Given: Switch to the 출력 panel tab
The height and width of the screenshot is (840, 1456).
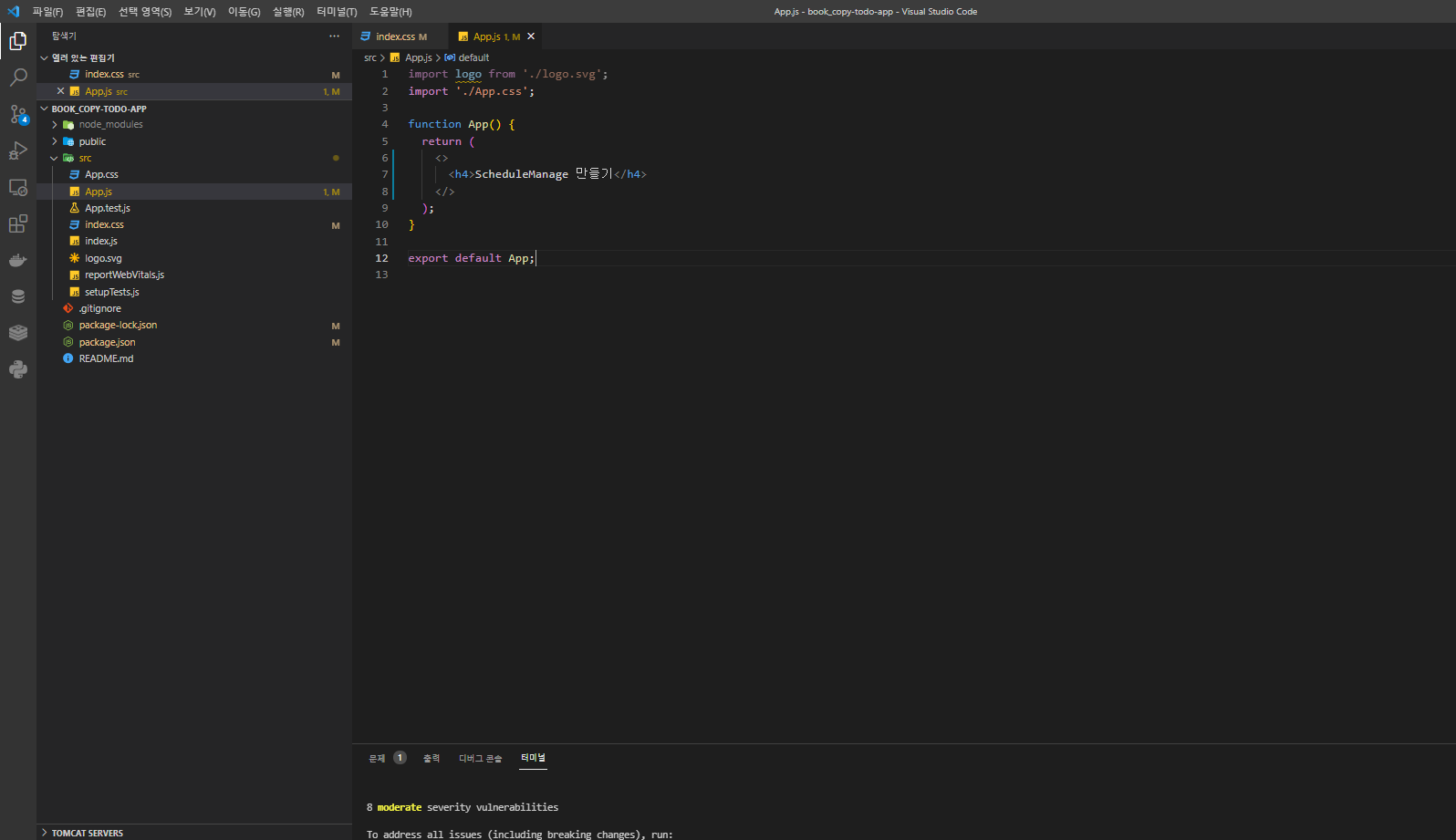Looking at the screenshot, I should 432,758.
